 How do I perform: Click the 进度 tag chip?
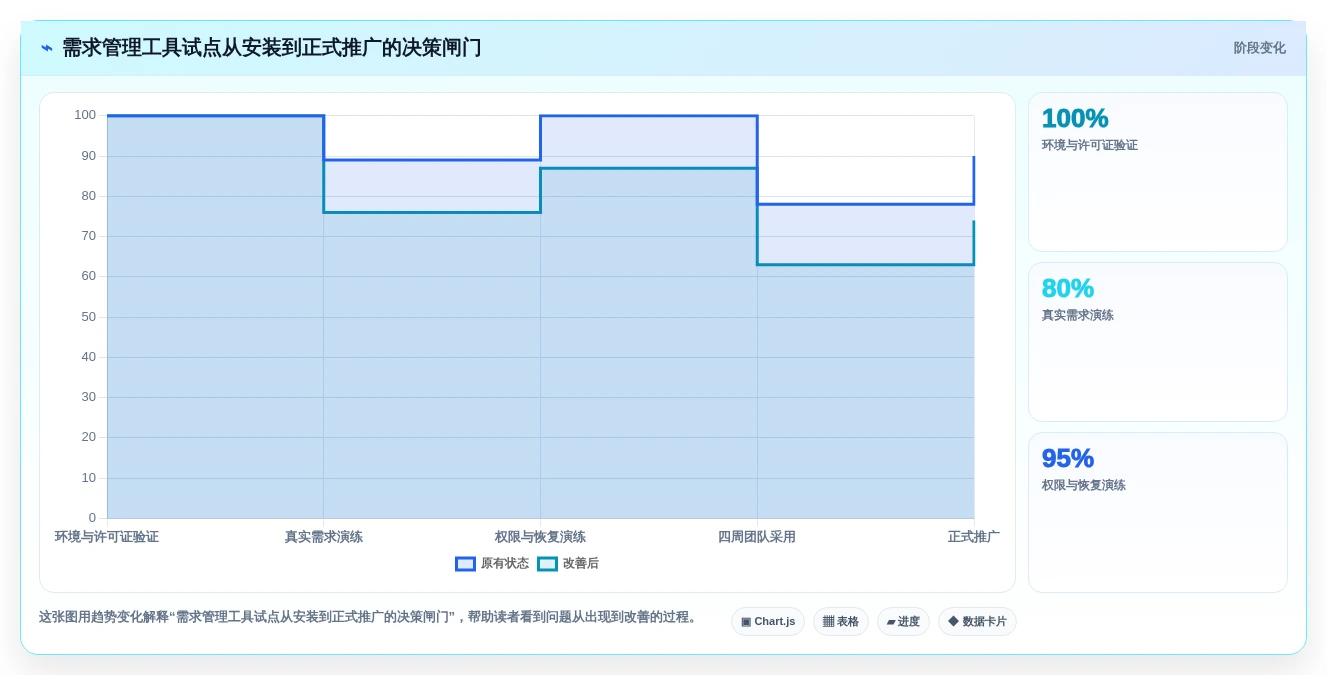pos(903,622)
